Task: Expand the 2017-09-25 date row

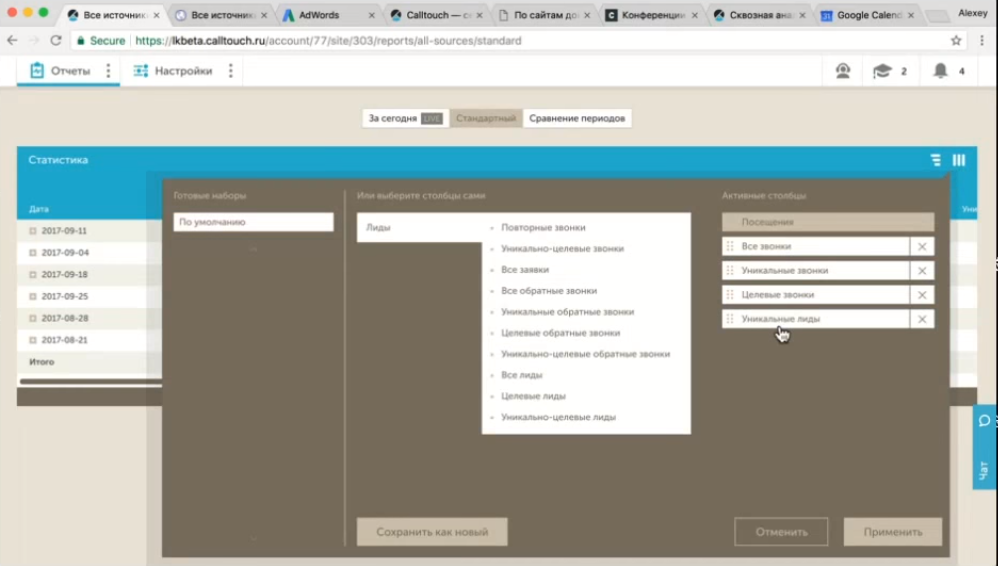Action: [32, 296]
